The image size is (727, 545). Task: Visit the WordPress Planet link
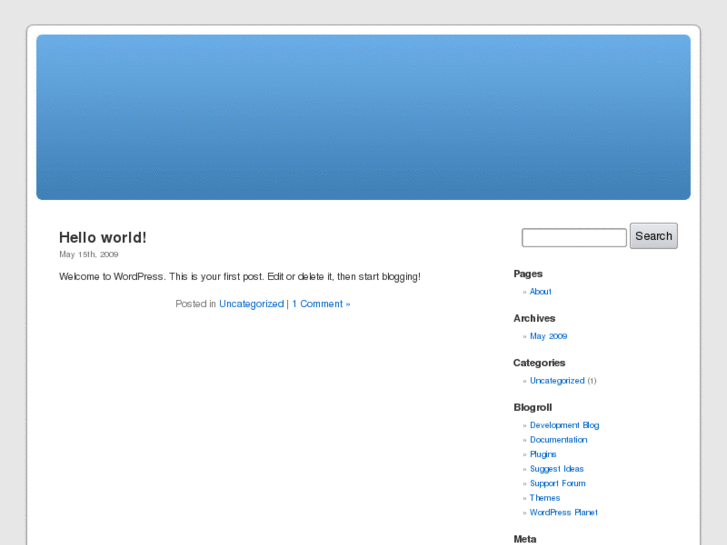(x=563, y=512)
